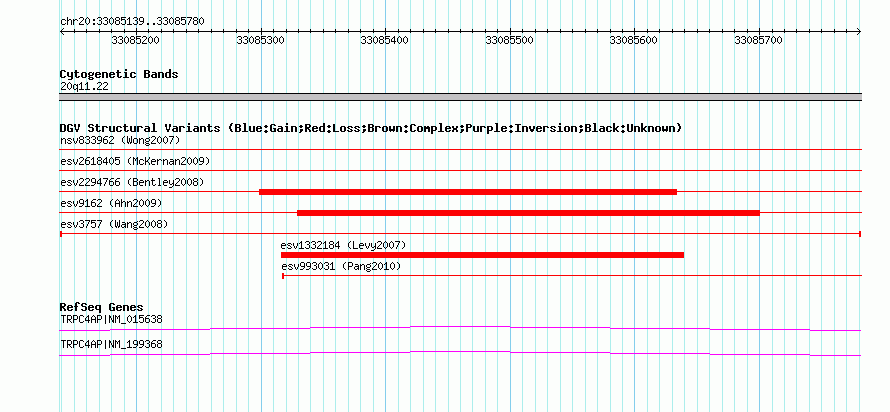Open variant esv993031 (Pang2010) label
The height and width of the screenshot is (412, 890).
(342, 266)
